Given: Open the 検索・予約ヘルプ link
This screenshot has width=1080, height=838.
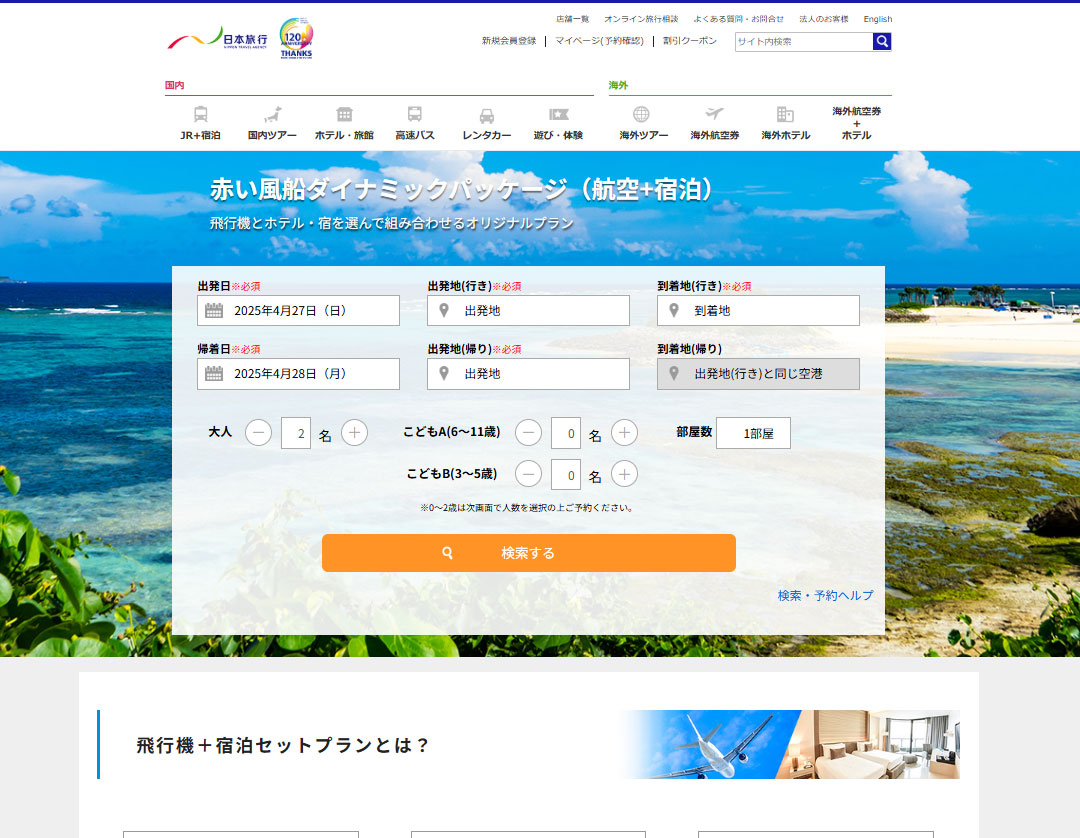Looking at the screenshot, I should 825,595.
